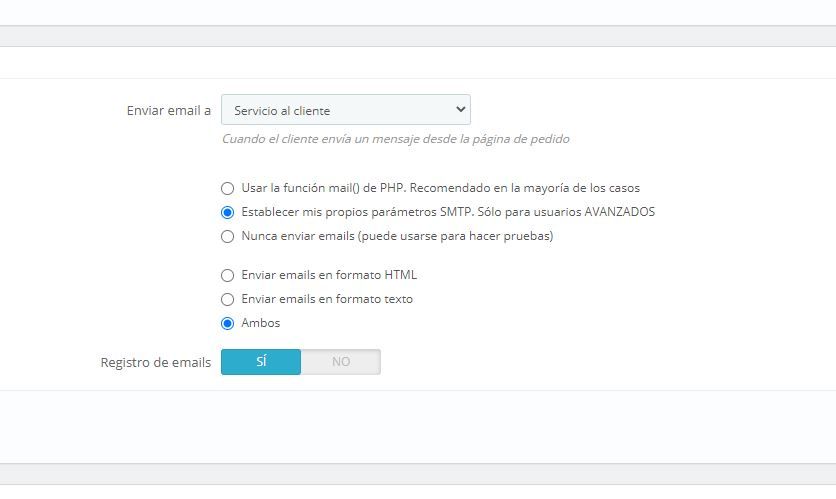The height and width of the screenshot is (499, 836).
Task: Click the italic help text under the dropdown
Action: click(396, 139)
